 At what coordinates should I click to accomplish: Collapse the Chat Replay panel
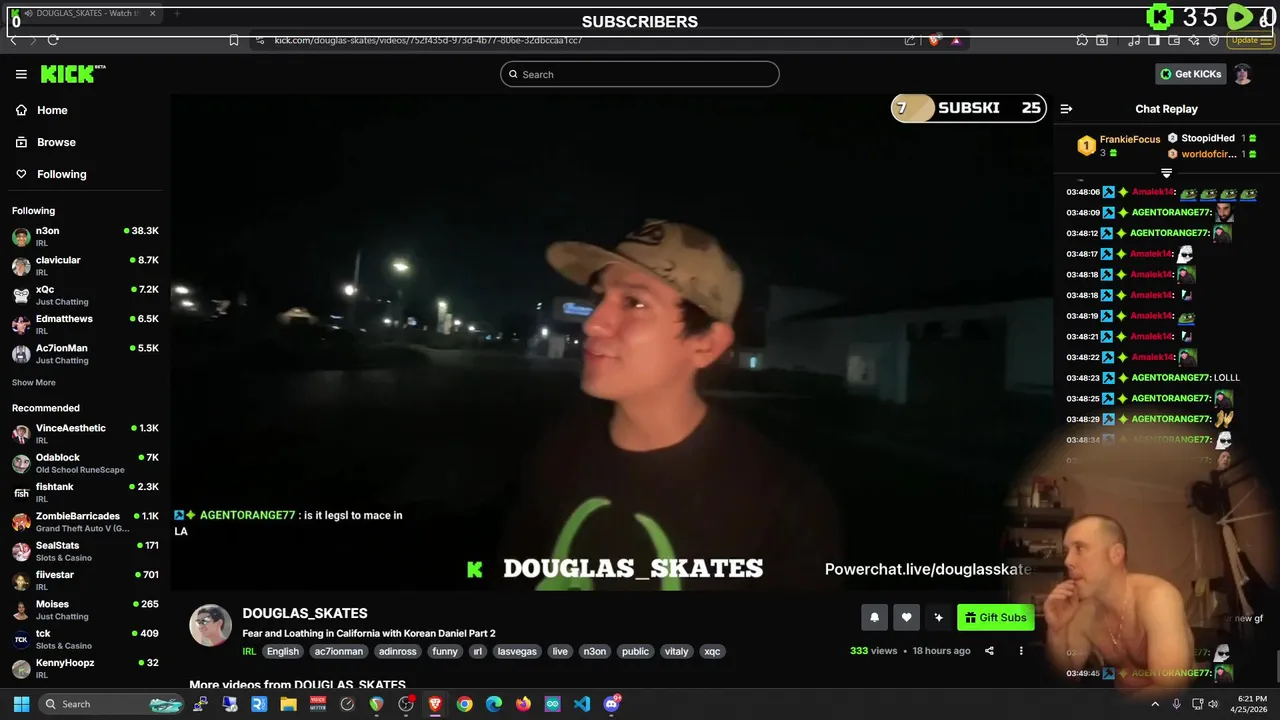(1066, 109)
